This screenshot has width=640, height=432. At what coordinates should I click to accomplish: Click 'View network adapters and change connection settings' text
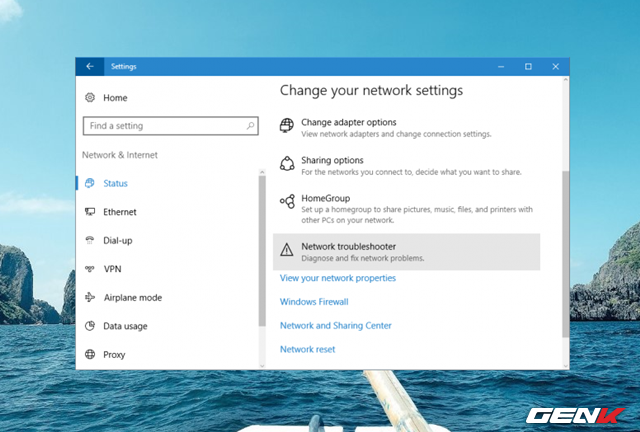click(x=396, y=134)
